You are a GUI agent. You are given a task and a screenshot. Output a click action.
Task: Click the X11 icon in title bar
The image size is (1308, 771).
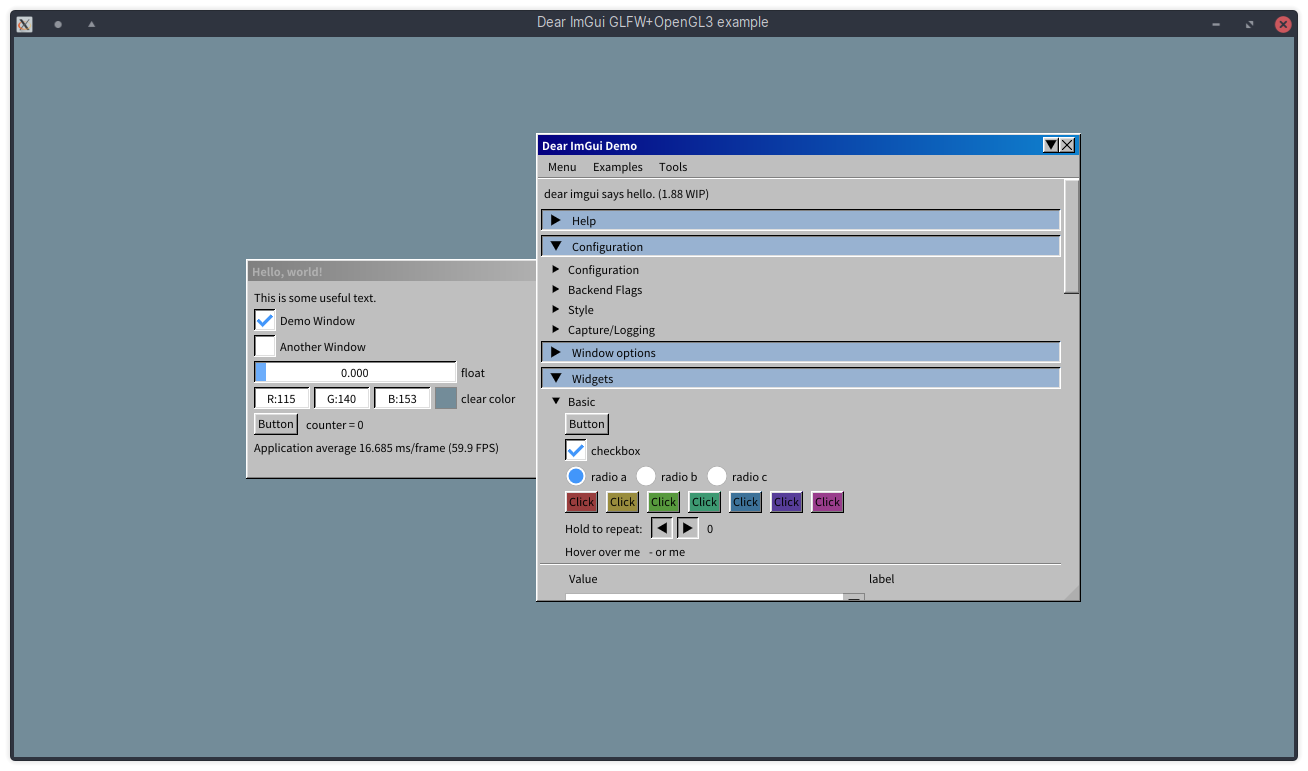coord(25,23)
